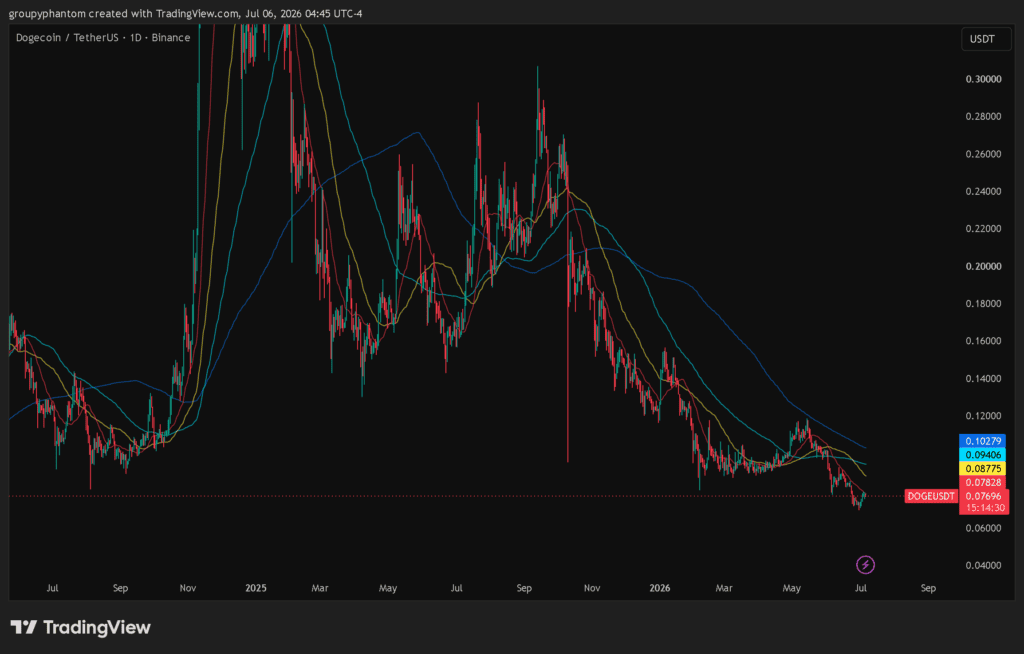Screen dimensions: 1024x654
Task: Click the TradingView logo
Action: (80, 628)
